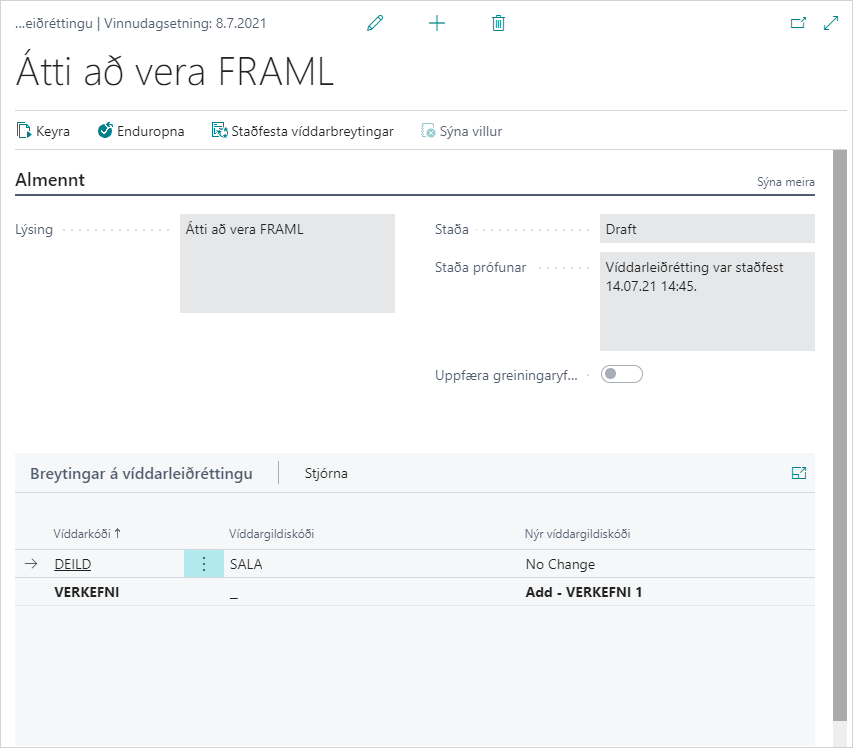
Task: Expand page to full screen icon
Action: point(831,23)
